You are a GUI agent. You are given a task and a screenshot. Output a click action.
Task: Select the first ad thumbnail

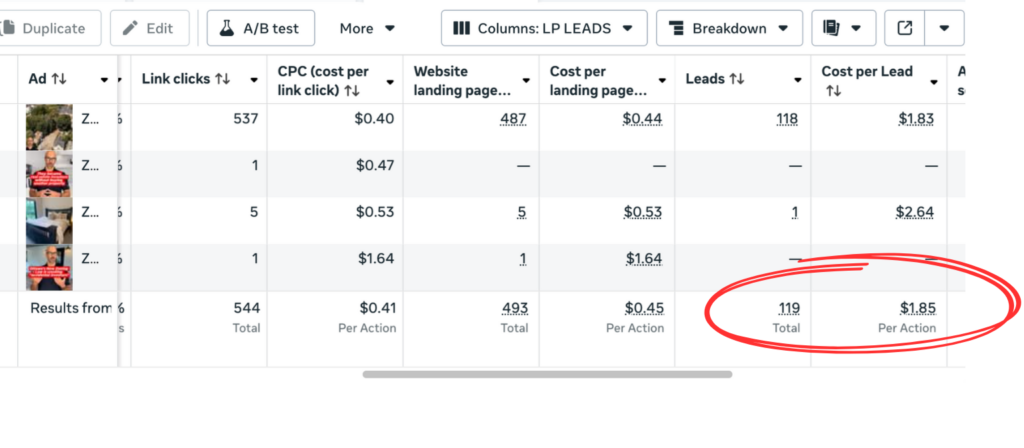tap(49, 126)
